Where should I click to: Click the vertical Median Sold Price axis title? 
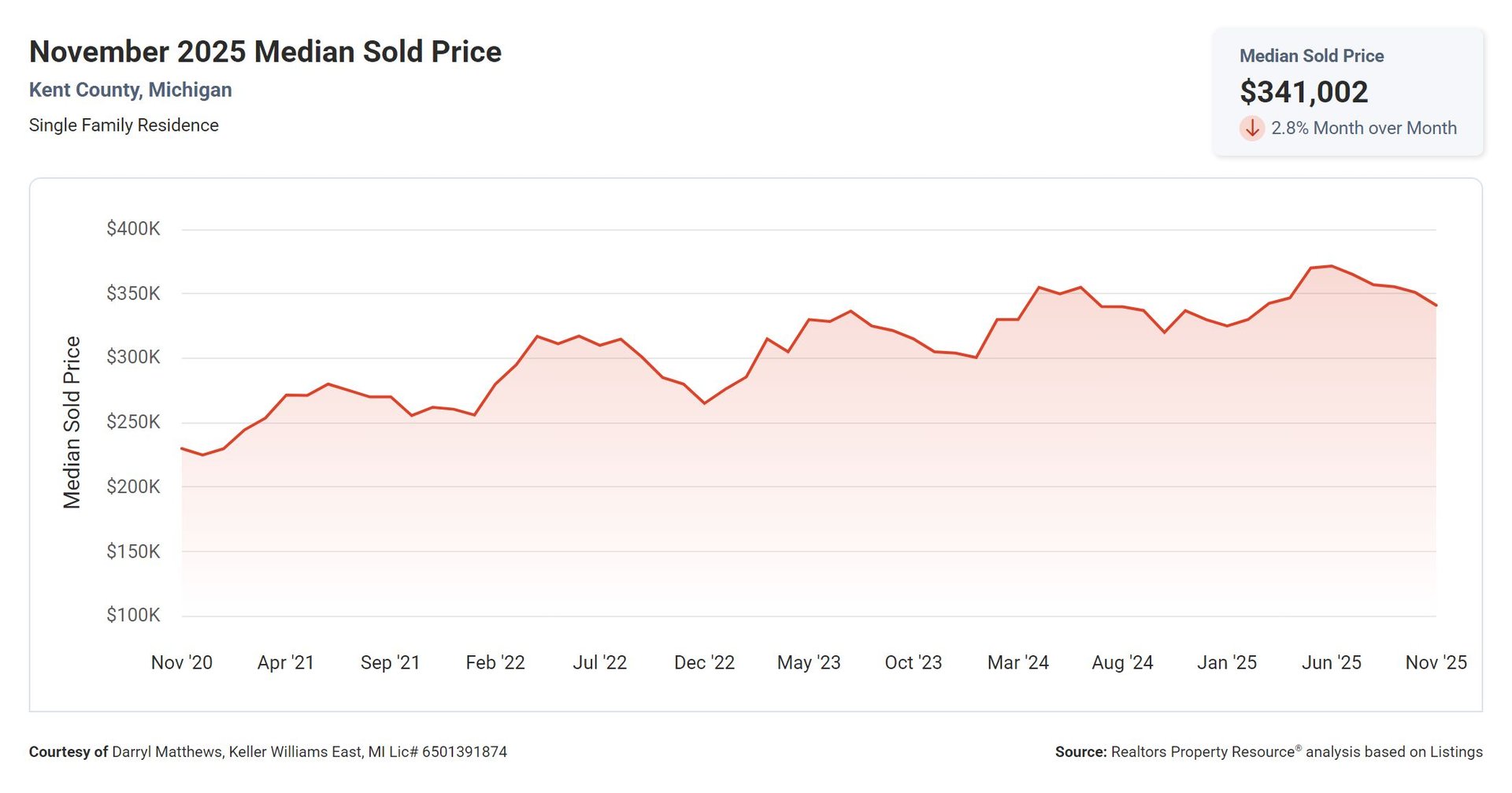tap(72, 422)
